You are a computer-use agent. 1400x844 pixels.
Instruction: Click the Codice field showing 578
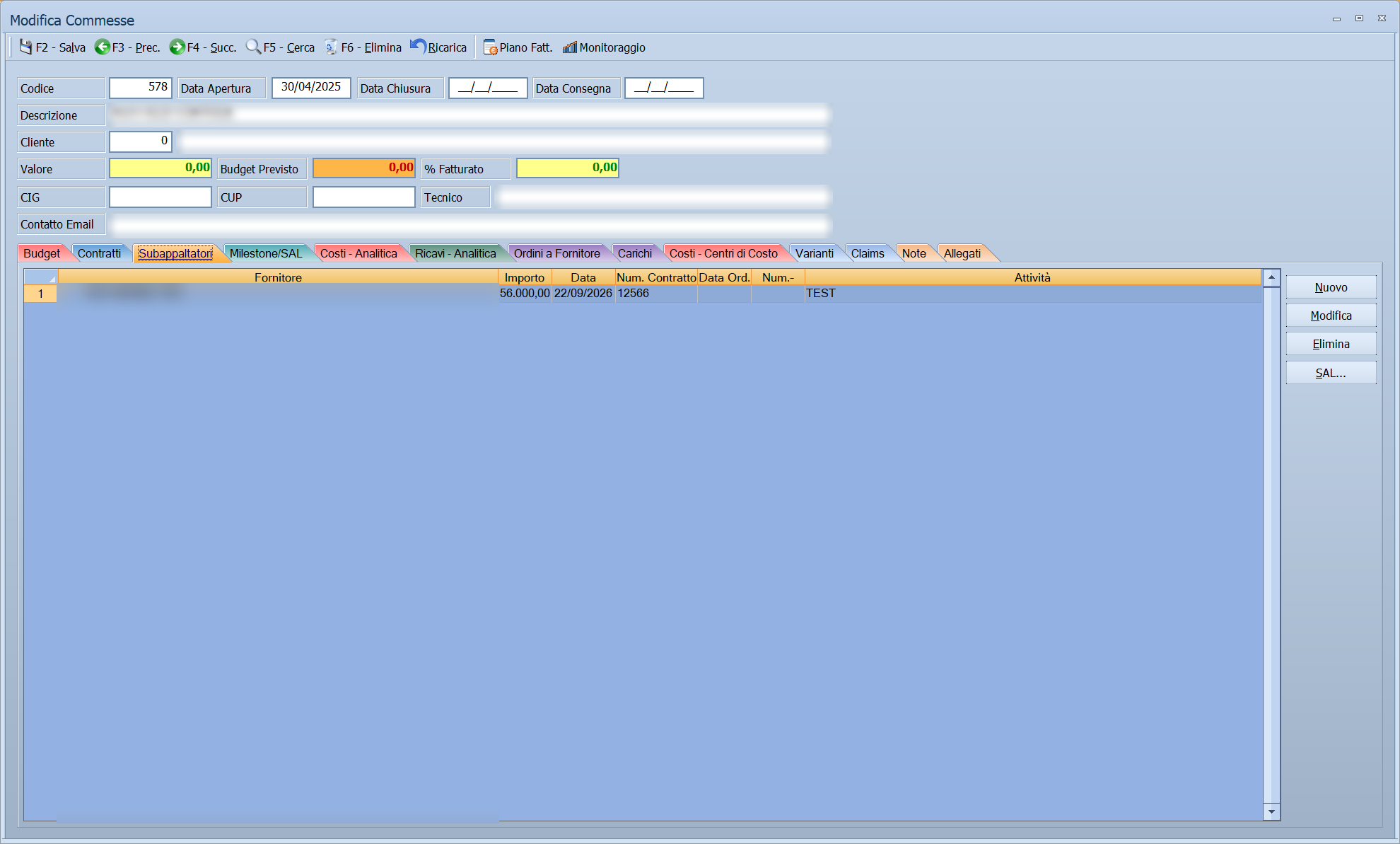141,88
